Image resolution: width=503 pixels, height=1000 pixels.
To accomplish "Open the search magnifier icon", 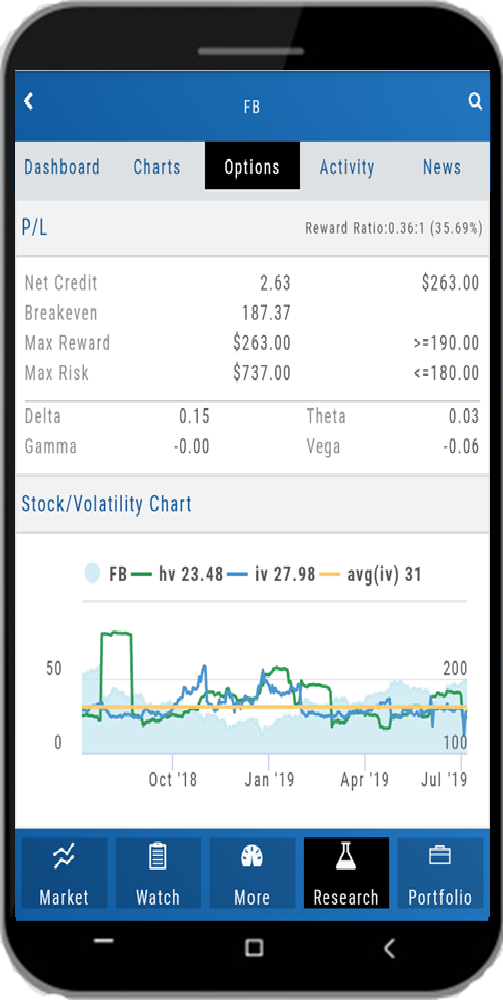I will (475, 101).
